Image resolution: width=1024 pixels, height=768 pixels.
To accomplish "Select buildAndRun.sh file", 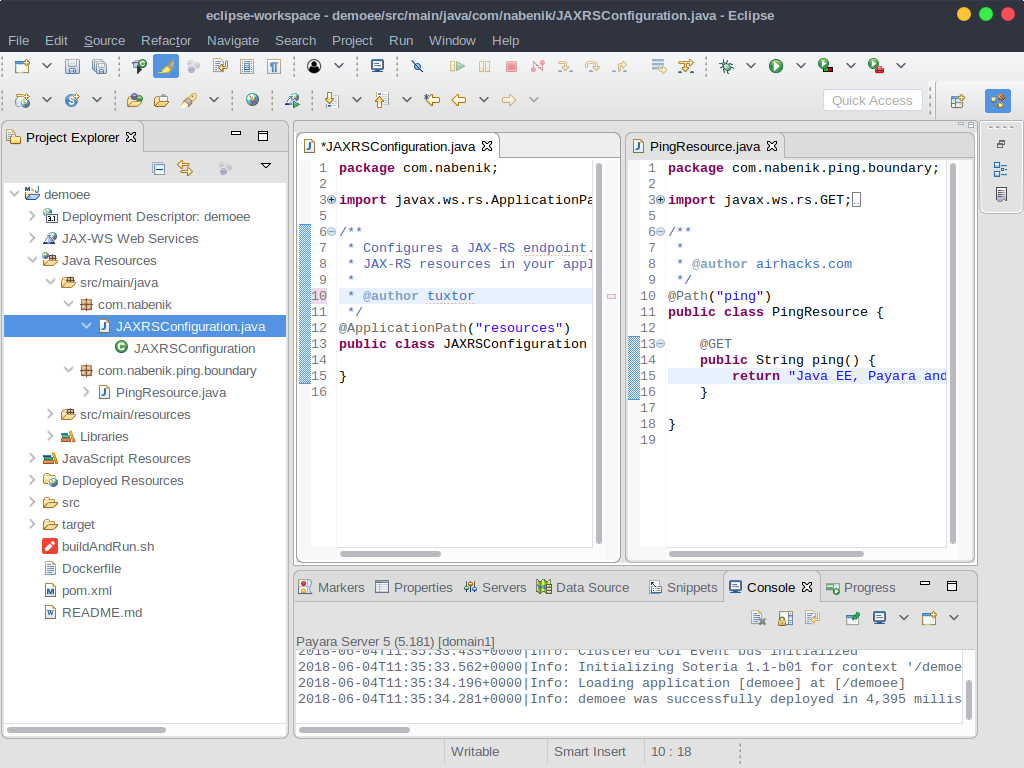I will coord(108,547).
